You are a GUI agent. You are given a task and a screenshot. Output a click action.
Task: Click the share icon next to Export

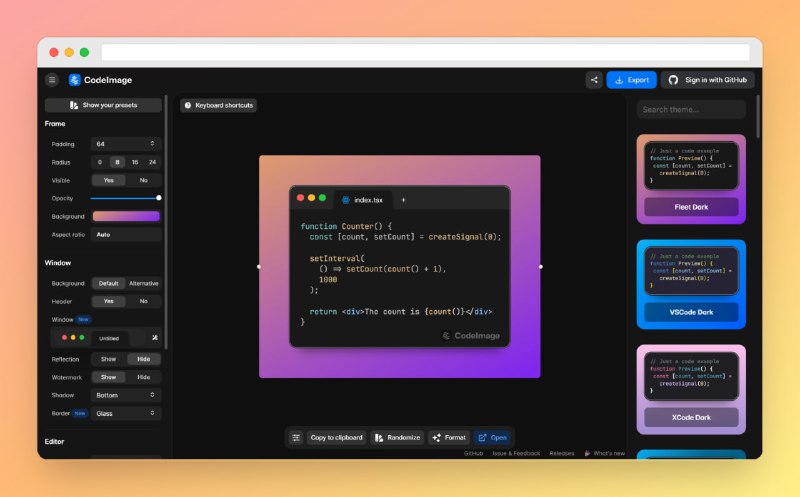(594, 80)
